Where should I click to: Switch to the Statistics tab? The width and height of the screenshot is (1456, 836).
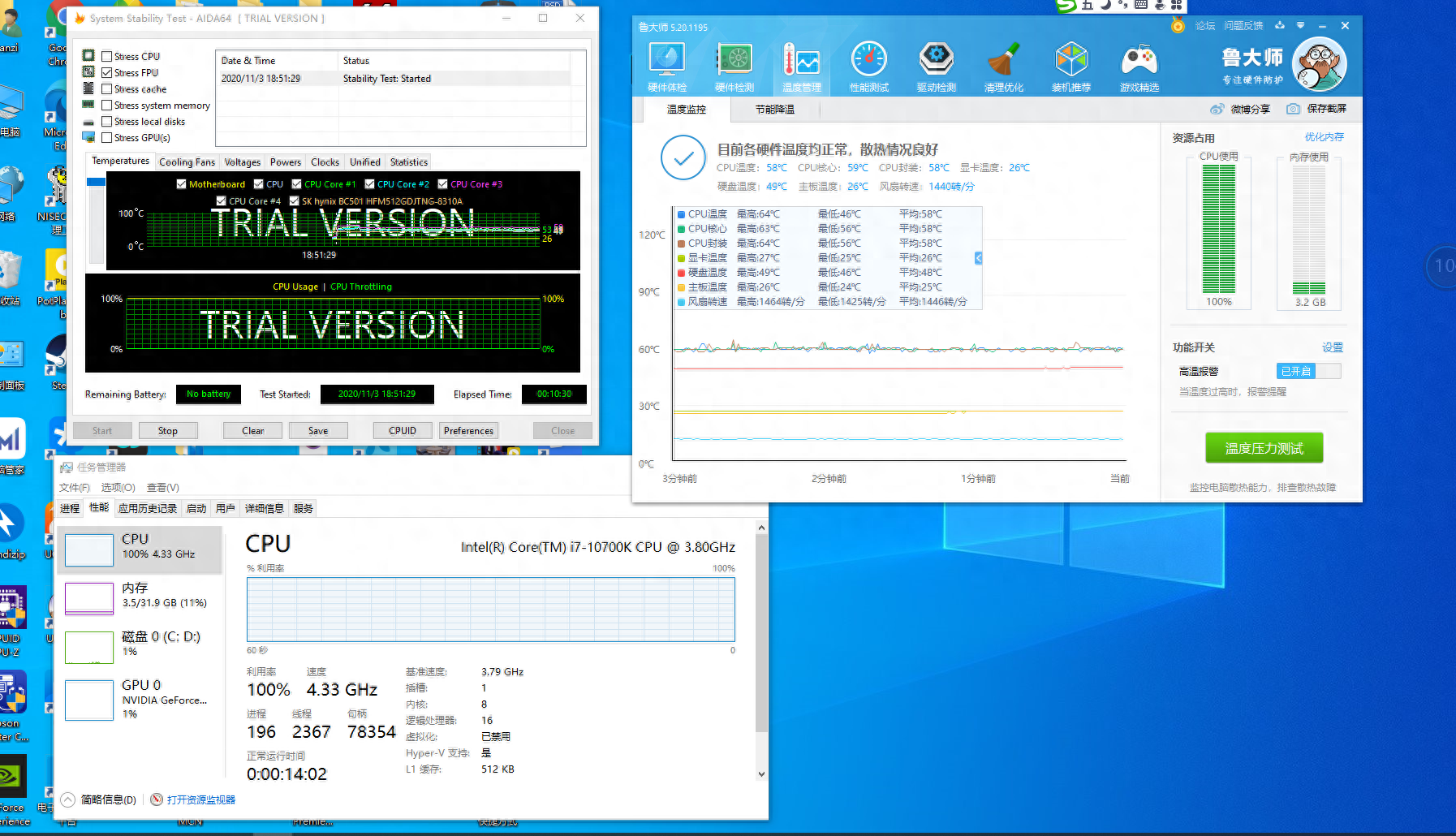(x=409, y=162)
